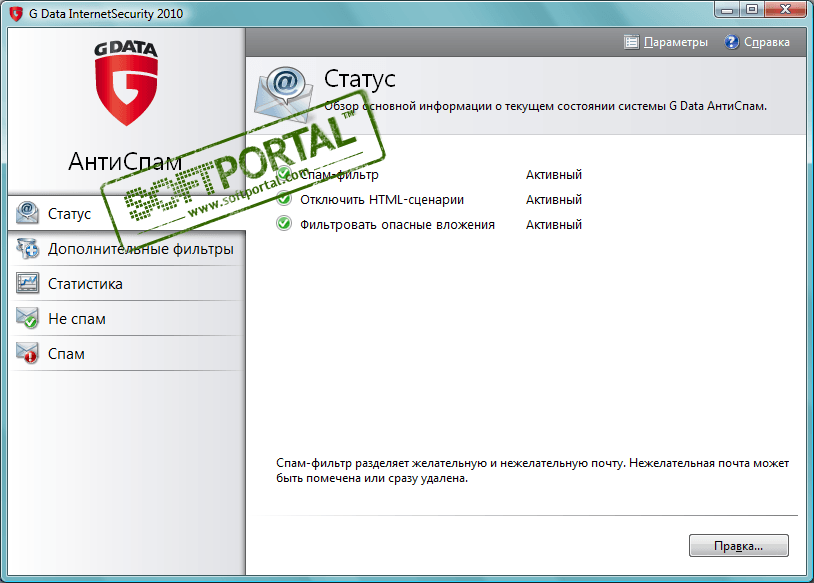Click the green check beside Спам-фильтр
Screen dimensions: 814x583
pos(284,174)
